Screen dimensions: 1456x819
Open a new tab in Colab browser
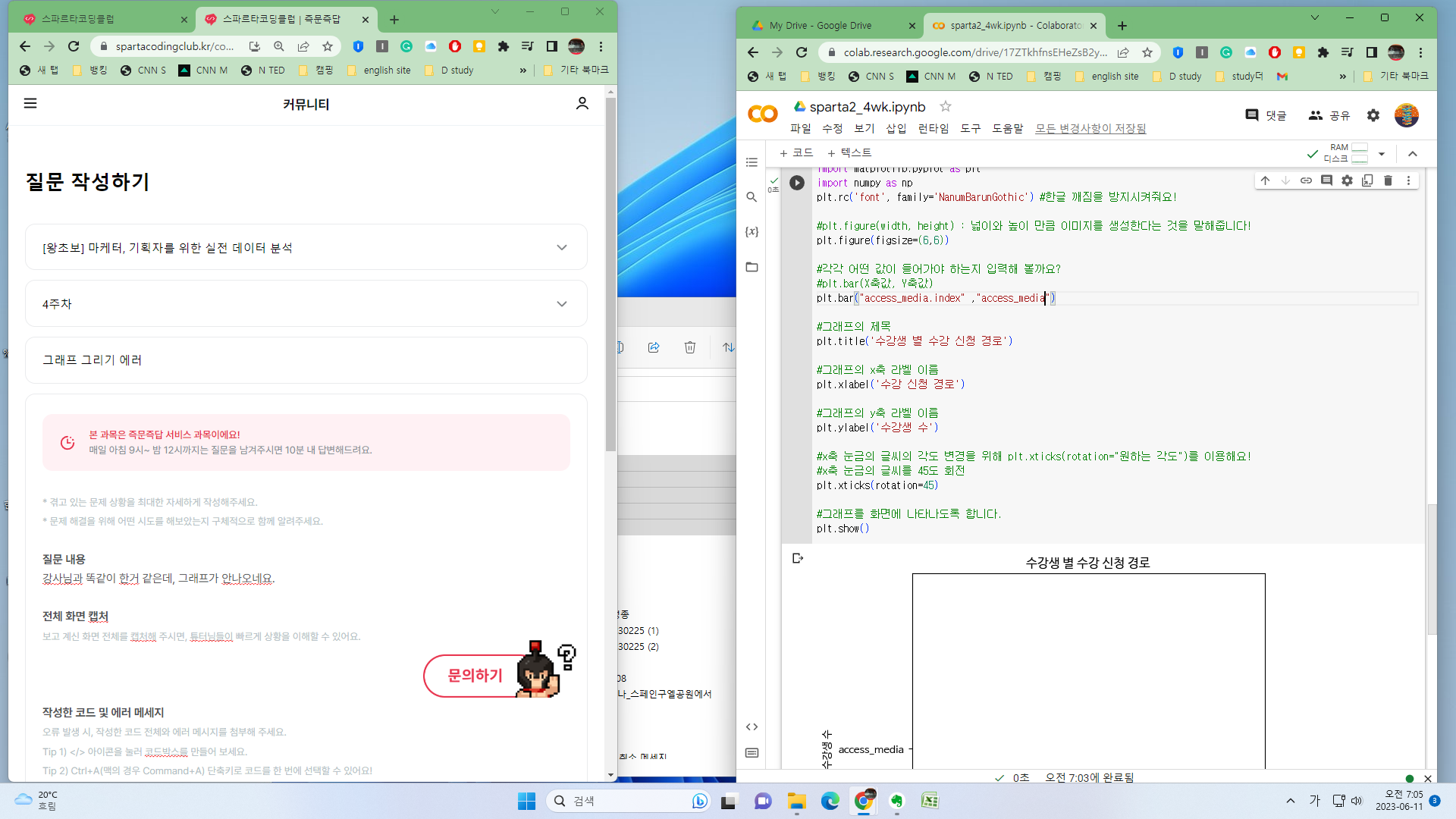point(1122,26)
